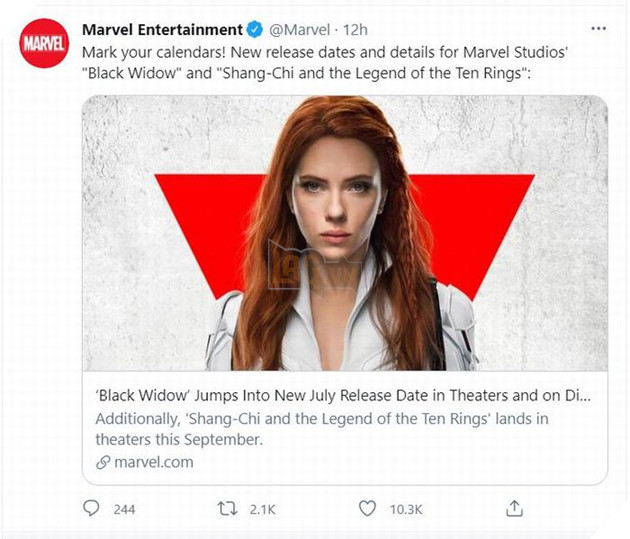Click the marvel.com domain link
This screenshot has height=539, width=630.
click(x=153, y=462)
